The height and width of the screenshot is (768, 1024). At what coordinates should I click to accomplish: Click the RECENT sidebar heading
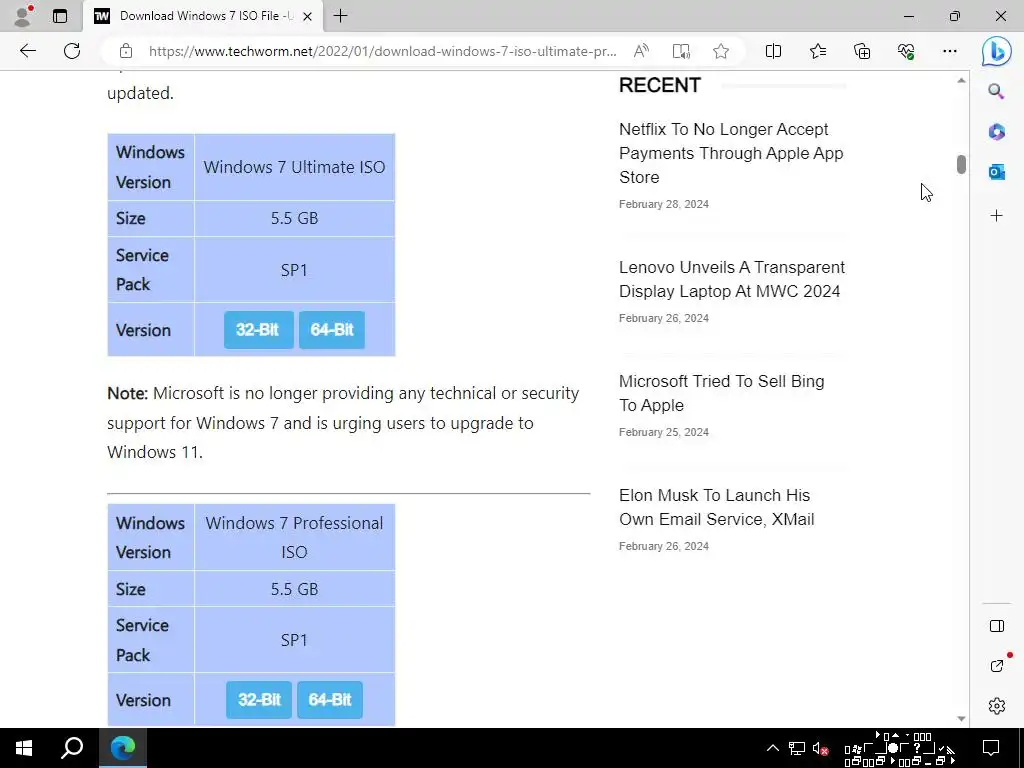660,85
